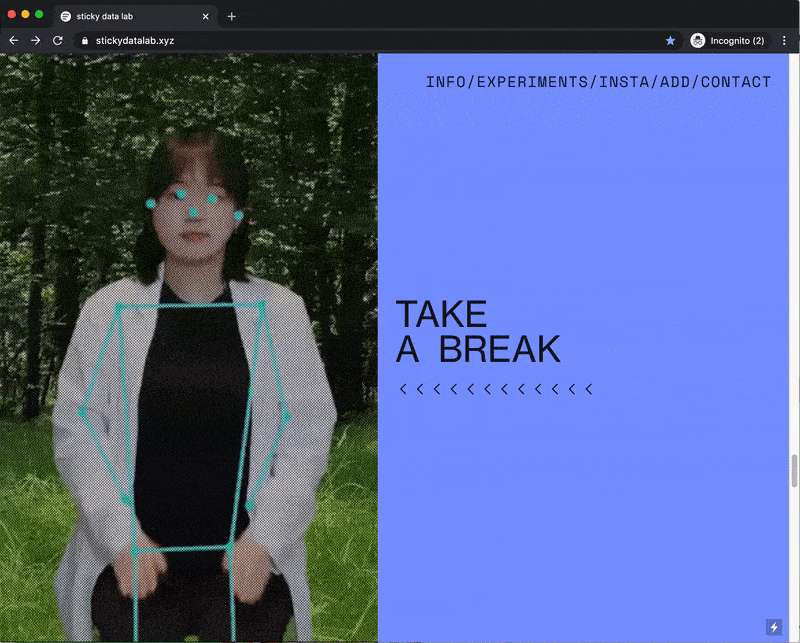Click the page vertical scrollbar thumb
Viewport: 800px width, 643px height.
794,471
